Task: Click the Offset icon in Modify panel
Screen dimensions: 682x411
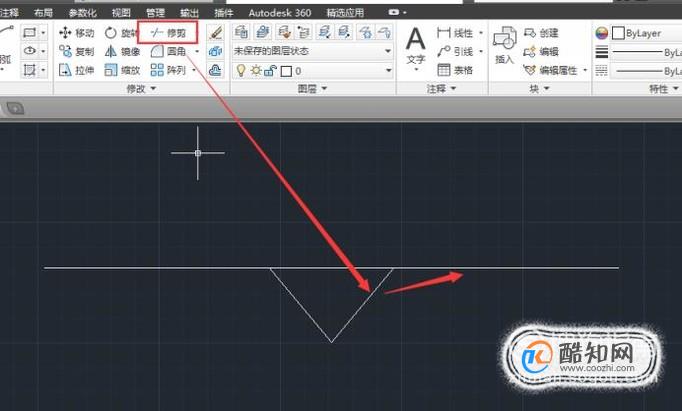Action: (x=215, y=70)
